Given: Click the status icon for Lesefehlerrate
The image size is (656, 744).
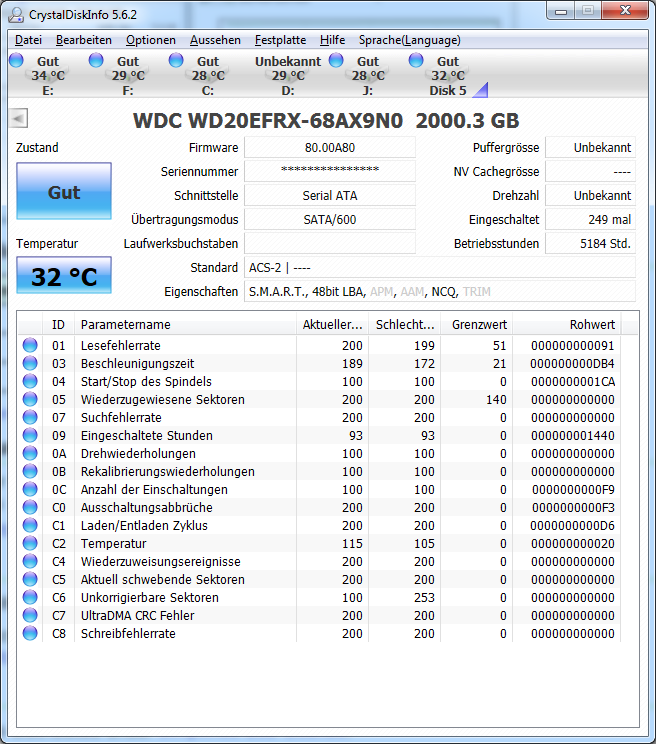Looking at the screenshot, I should point(30,345).
